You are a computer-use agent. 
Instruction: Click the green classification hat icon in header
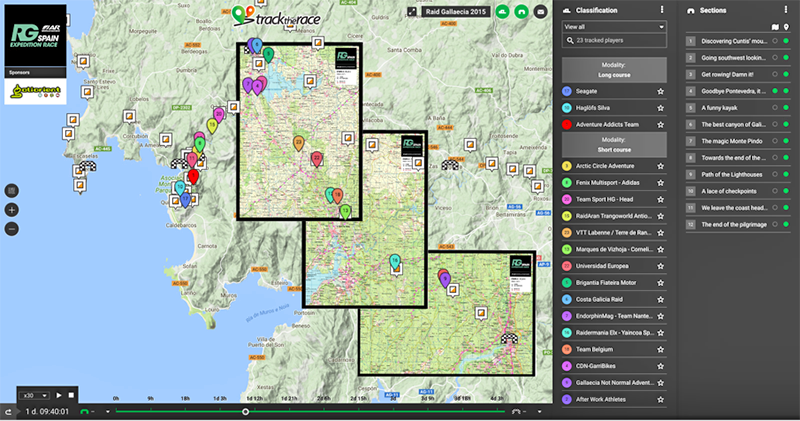503,11
